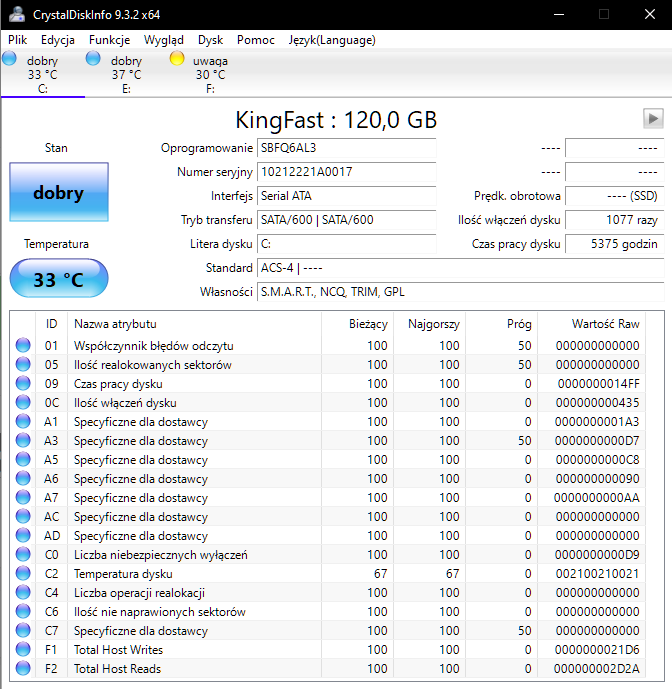The width and height of the screenshot is (672, 689).
Task: Open the Edycja menu
Action: [58, 40]
